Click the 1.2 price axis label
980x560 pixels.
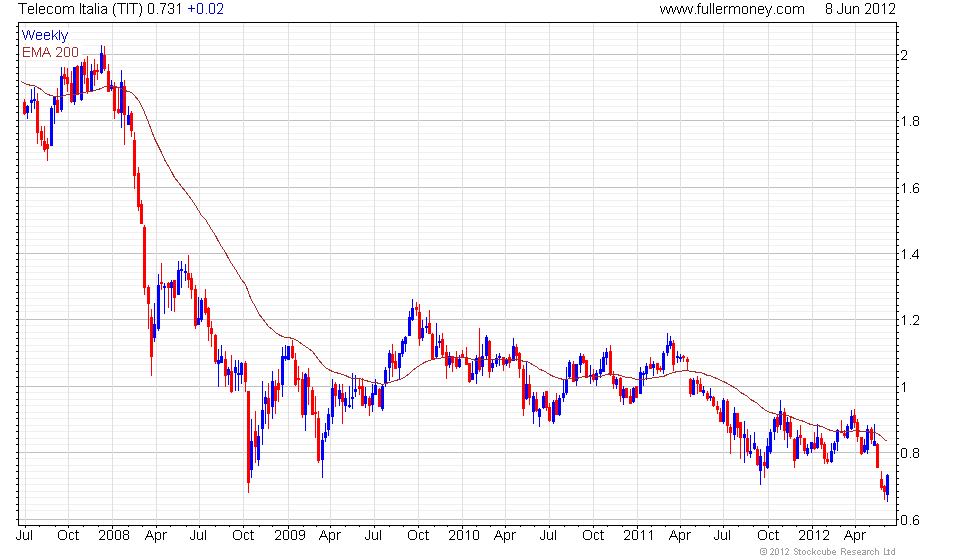tap(910, 321)
